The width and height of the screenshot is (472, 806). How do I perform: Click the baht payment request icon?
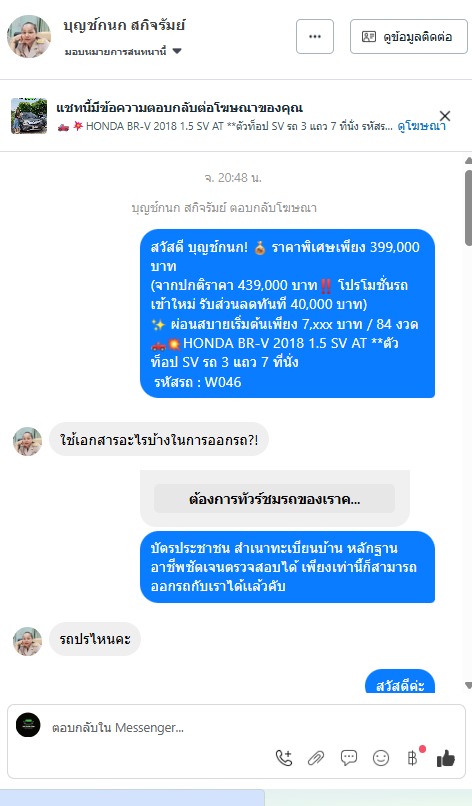pyautogui.click(x=413, y=758)
